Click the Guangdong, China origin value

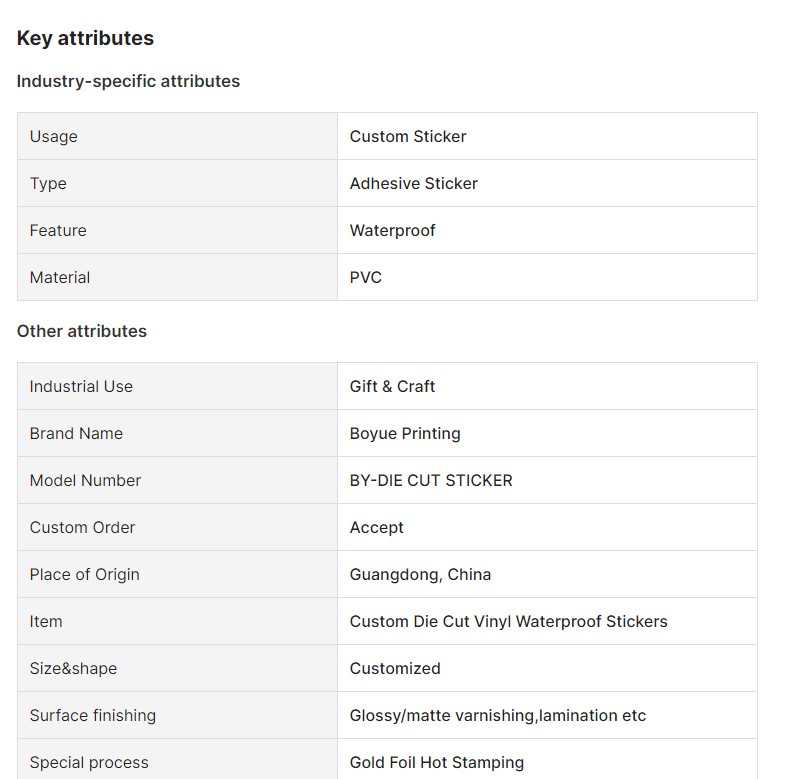tap(420, 574)
